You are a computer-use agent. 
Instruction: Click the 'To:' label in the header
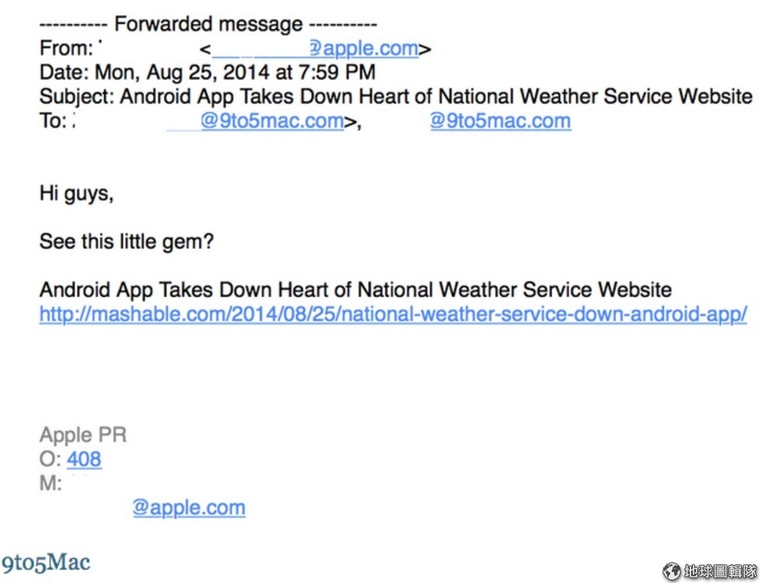(53, 122)
